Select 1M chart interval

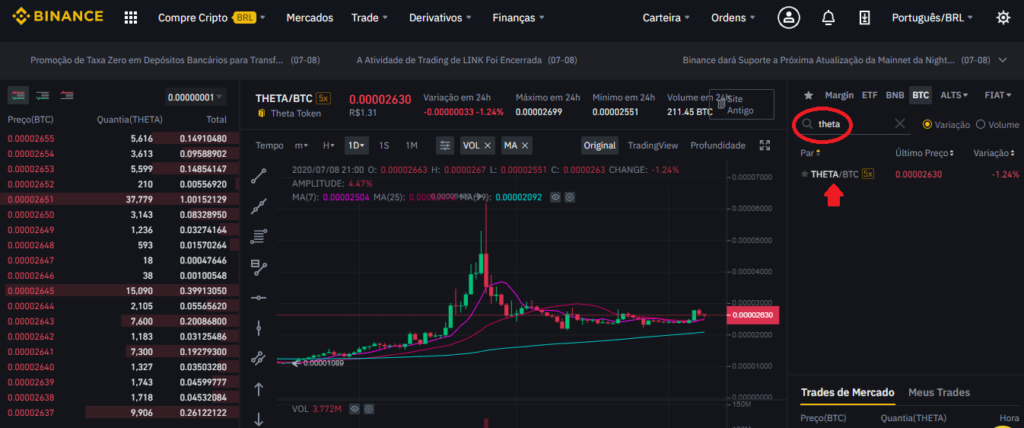pyautogui.click(x=411, y=145)
